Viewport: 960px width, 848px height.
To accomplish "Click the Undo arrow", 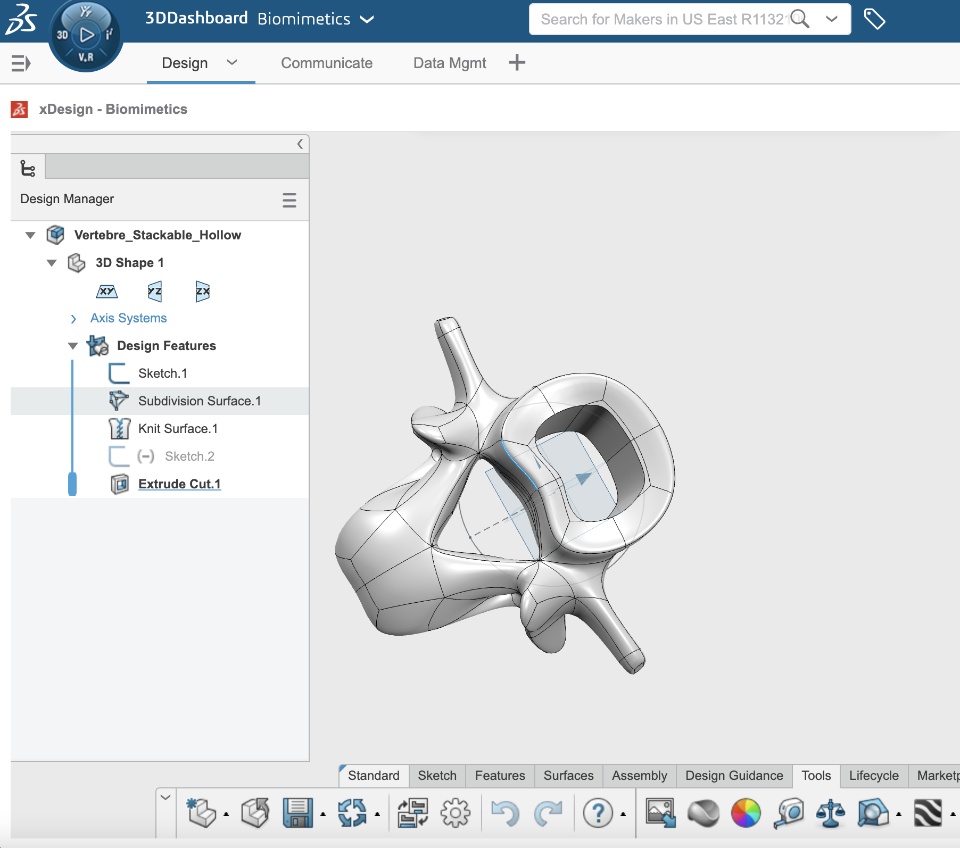I will [x=505, y=813].
